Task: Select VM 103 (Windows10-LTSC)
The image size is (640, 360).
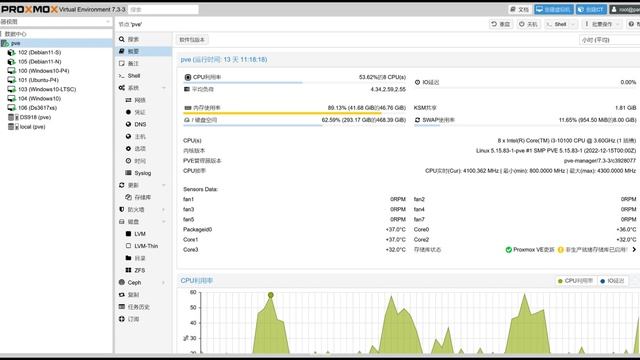Action: (56, 89)
